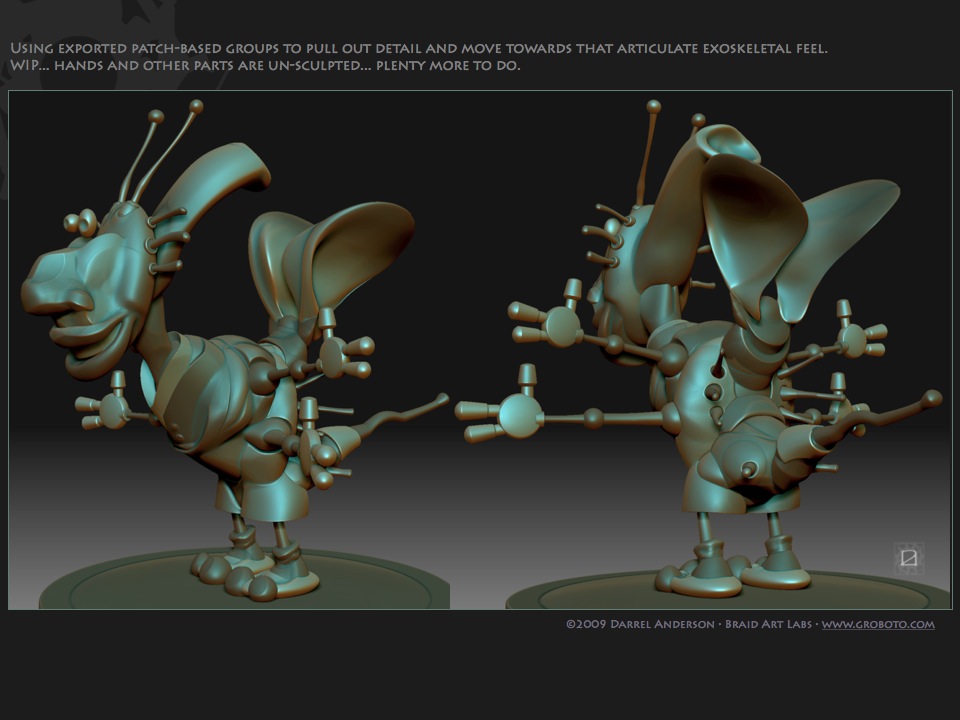
Task: Open the www.groboto.com link
Action: click(x=878, y=624)
